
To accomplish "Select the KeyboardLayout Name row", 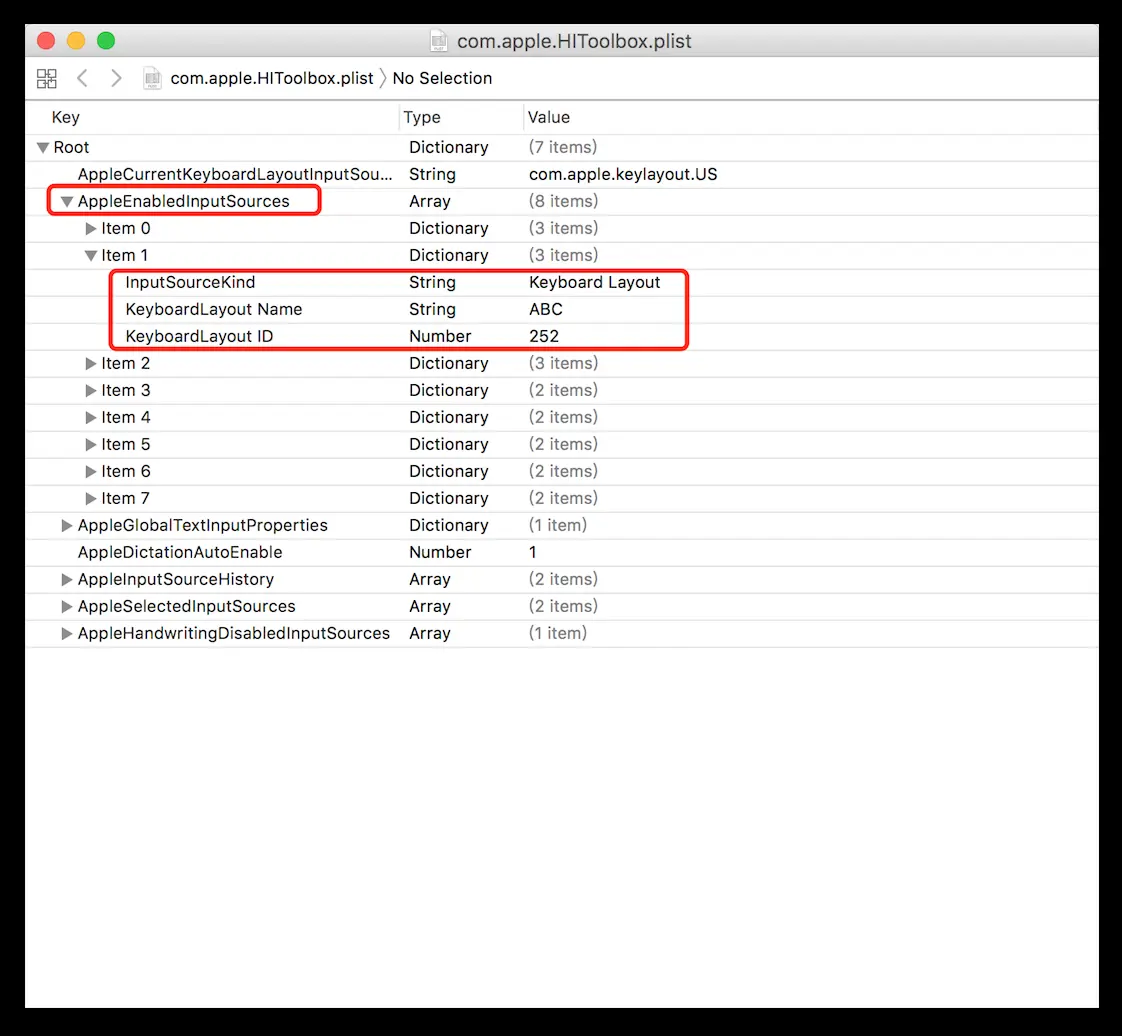I will [x=213, y=309].
